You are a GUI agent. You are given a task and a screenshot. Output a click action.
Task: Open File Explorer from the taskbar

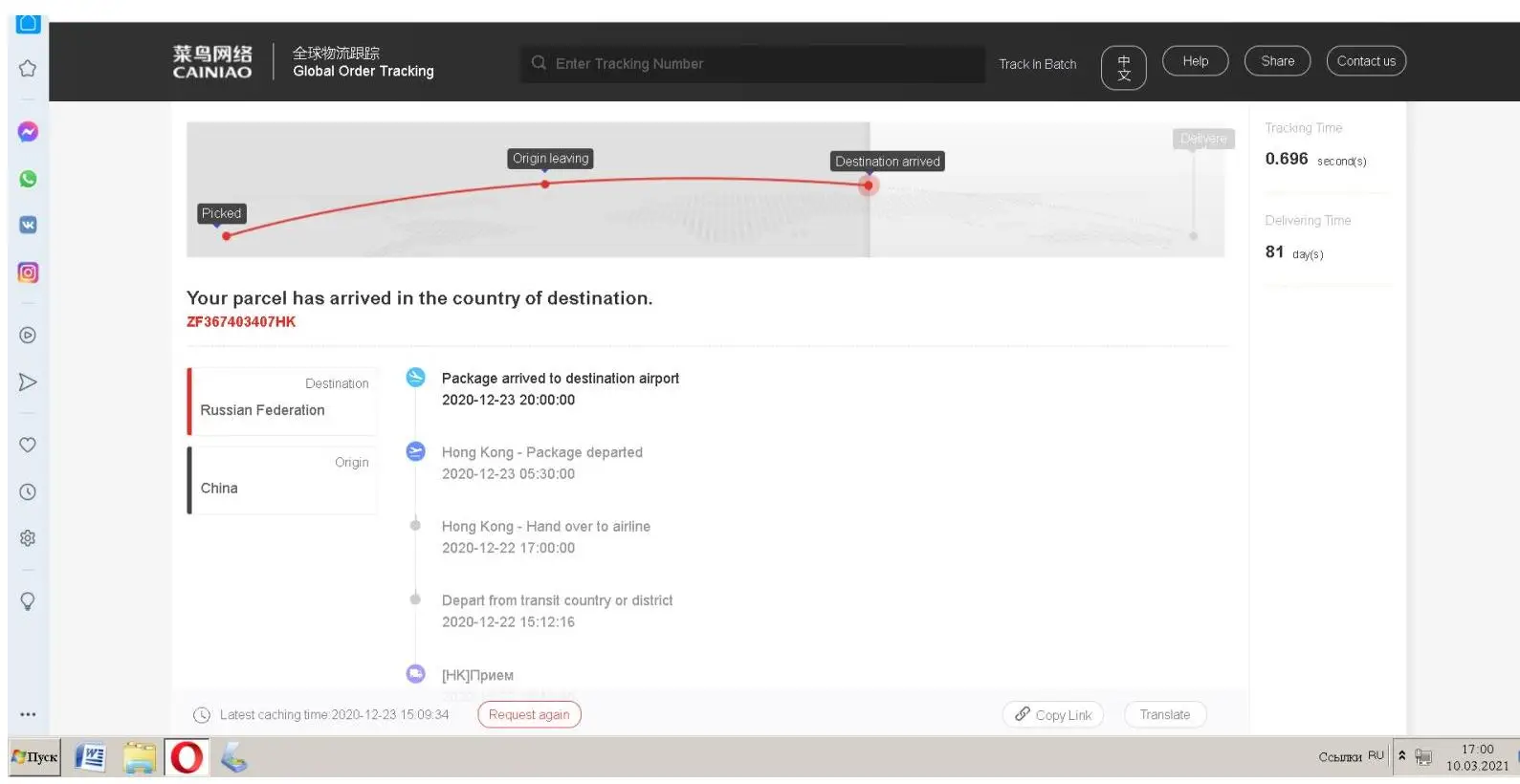(140, 758)
